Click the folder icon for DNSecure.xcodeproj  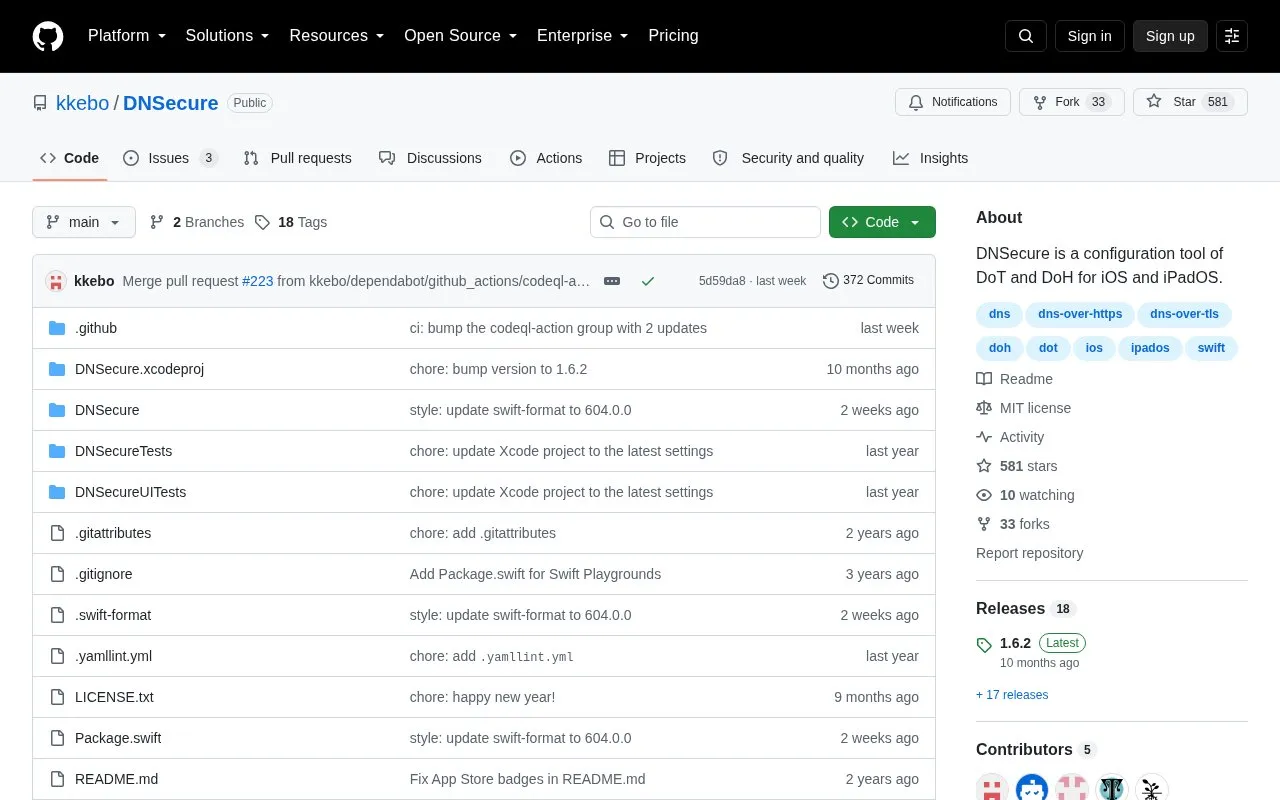(57, 369)
